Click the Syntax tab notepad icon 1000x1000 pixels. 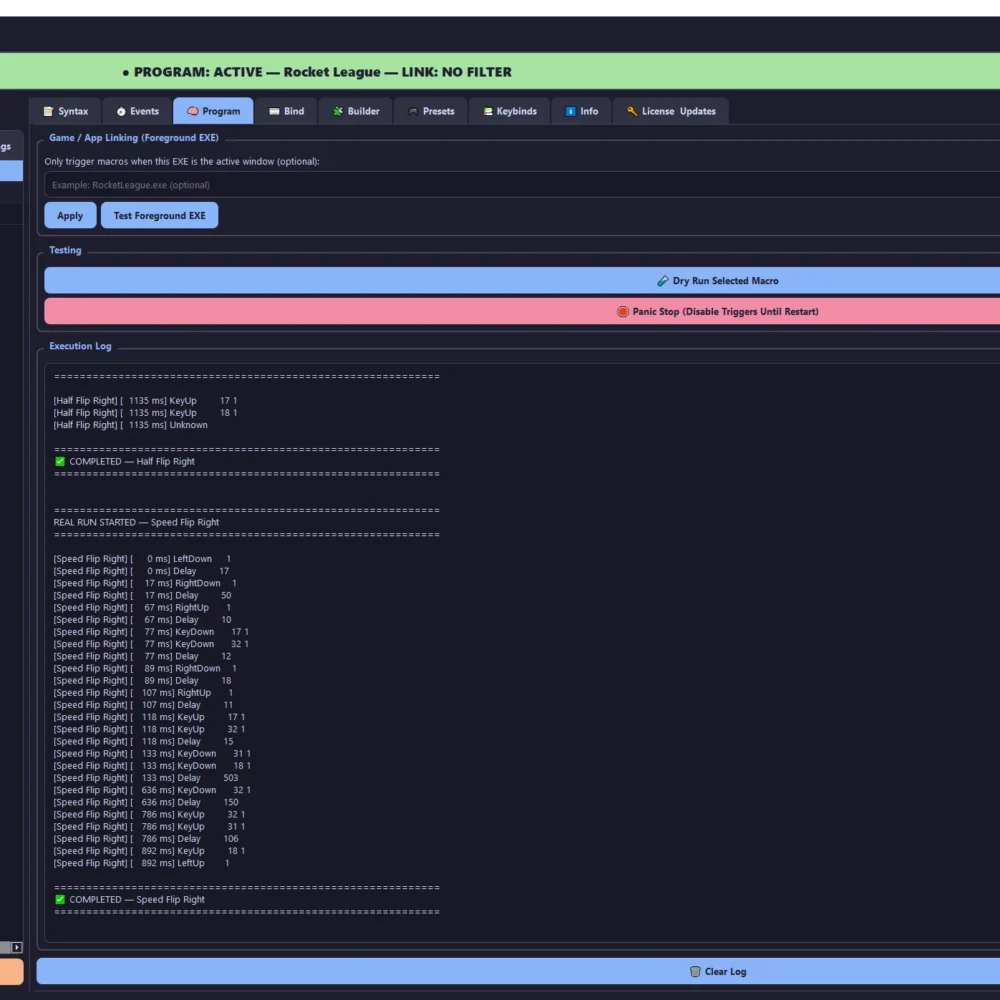(48, 111)
